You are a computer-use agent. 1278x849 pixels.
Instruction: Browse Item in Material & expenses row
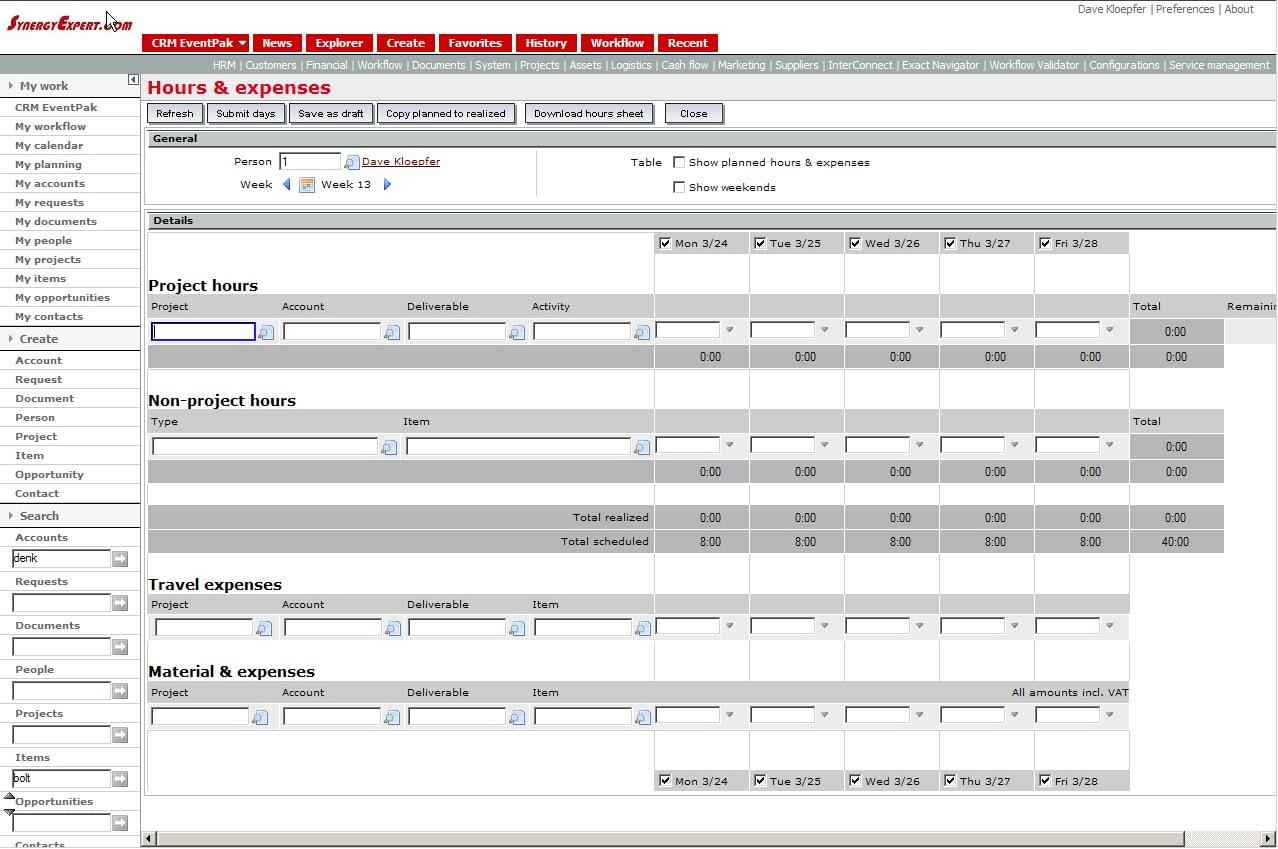643,717
